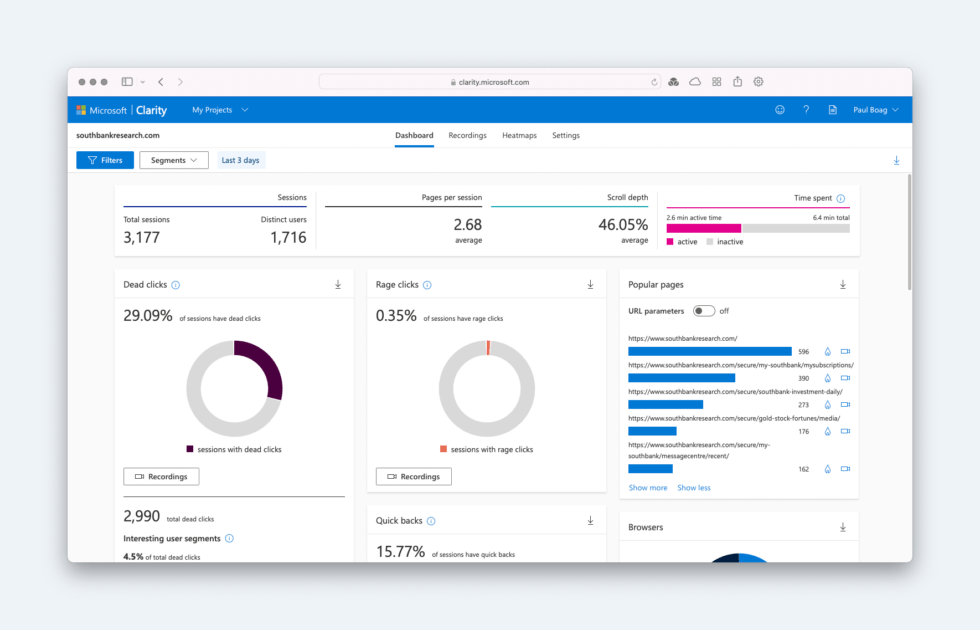Image resolution: width=980 pixels, height=630 pixels.
Task: Click Show more under Popular pages
Action: (x=648, y=488)
